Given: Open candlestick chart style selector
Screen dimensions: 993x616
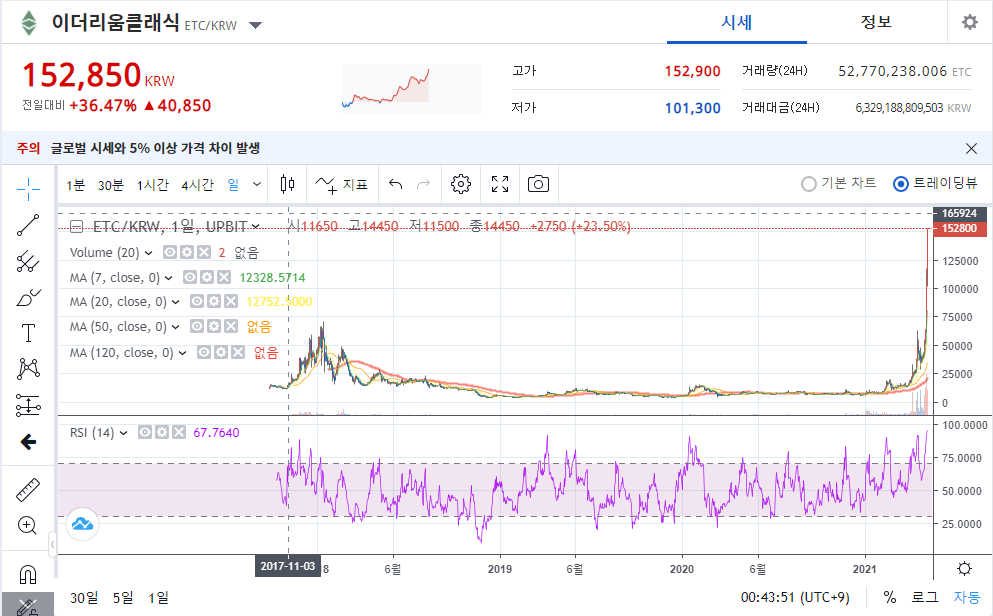Looking at the screenshot, I should [288, 184].
